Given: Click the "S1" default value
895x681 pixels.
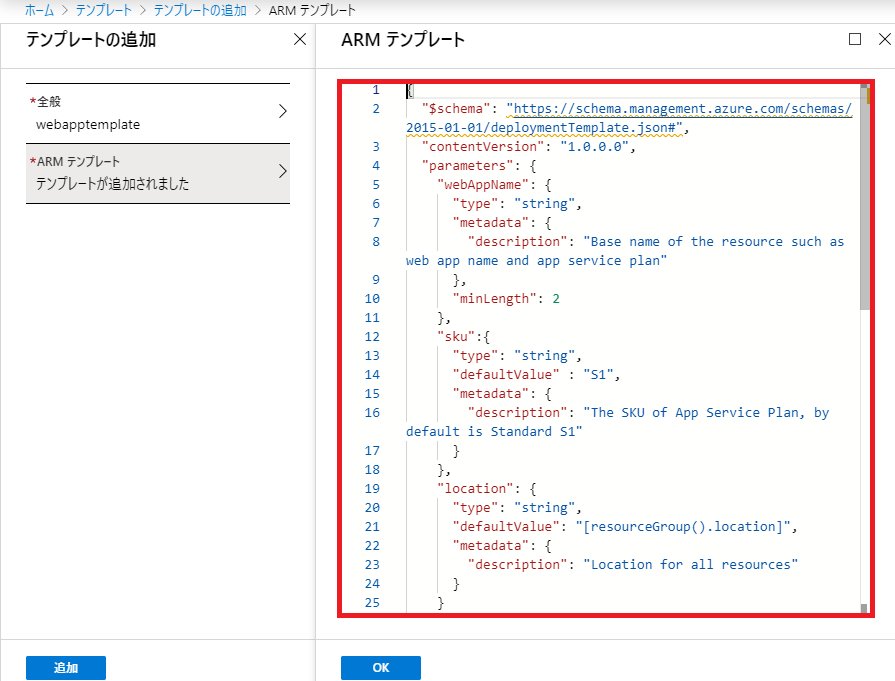Looking at the screenshot, I should [x=598, y=374].
